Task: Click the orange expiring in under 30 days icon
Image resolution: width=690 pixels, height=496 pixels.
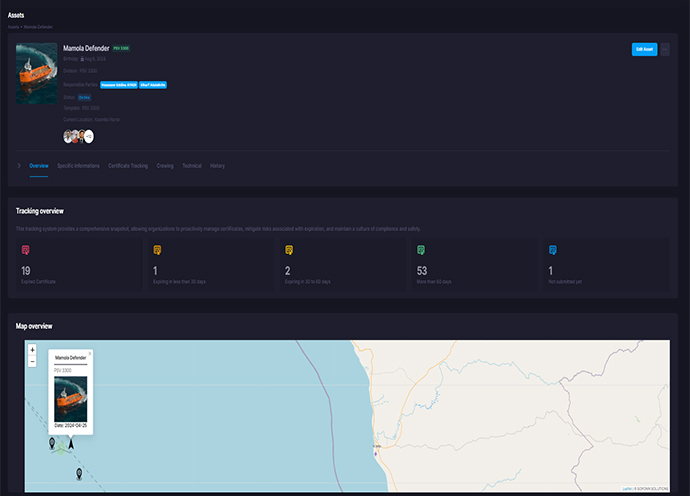Action: pos(157,249)
